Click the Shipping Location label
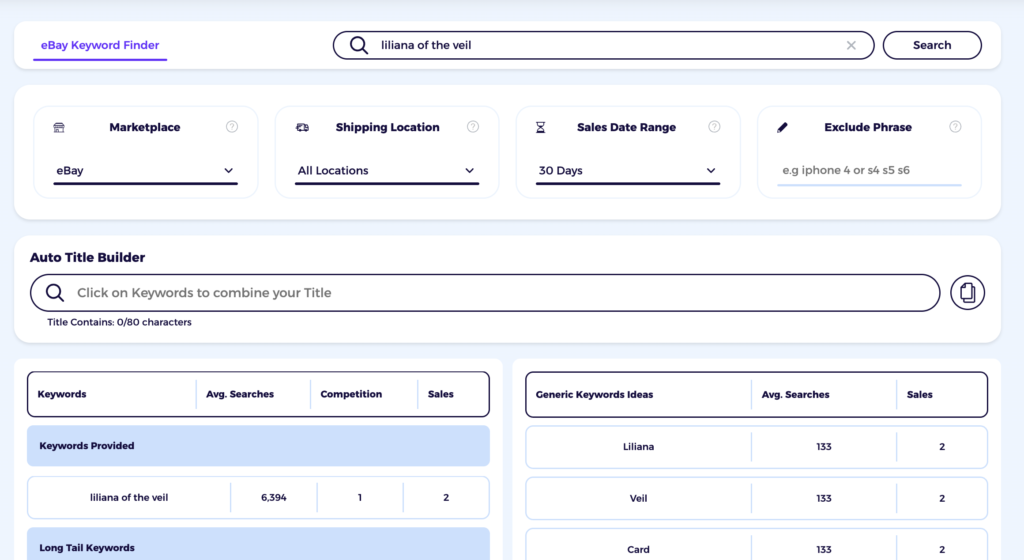This screenshot has width=1024, height=560. click(387, 127)
